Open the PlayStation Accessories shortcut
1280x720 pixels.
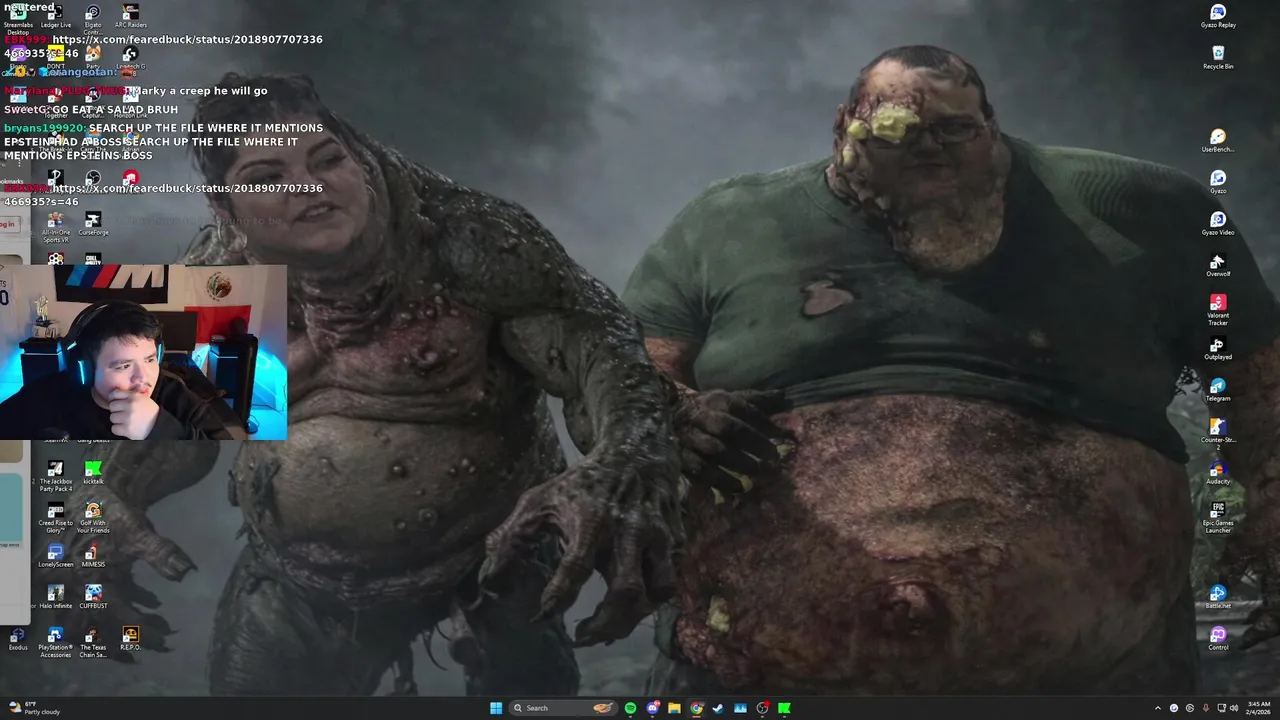pyautogui.click(x=55, y=642)
